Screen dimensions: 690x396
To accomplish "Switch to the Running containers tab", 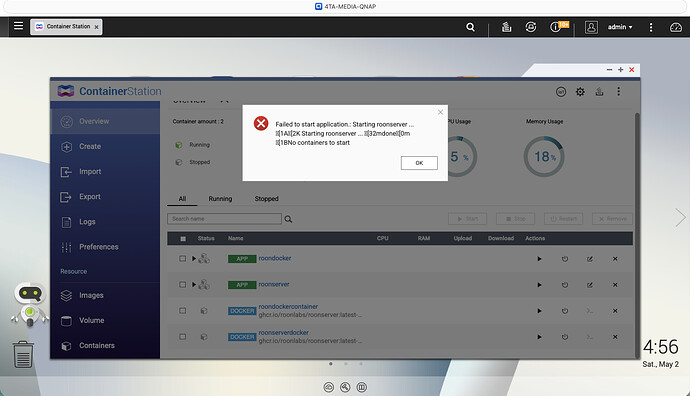I will coord(220,199).
